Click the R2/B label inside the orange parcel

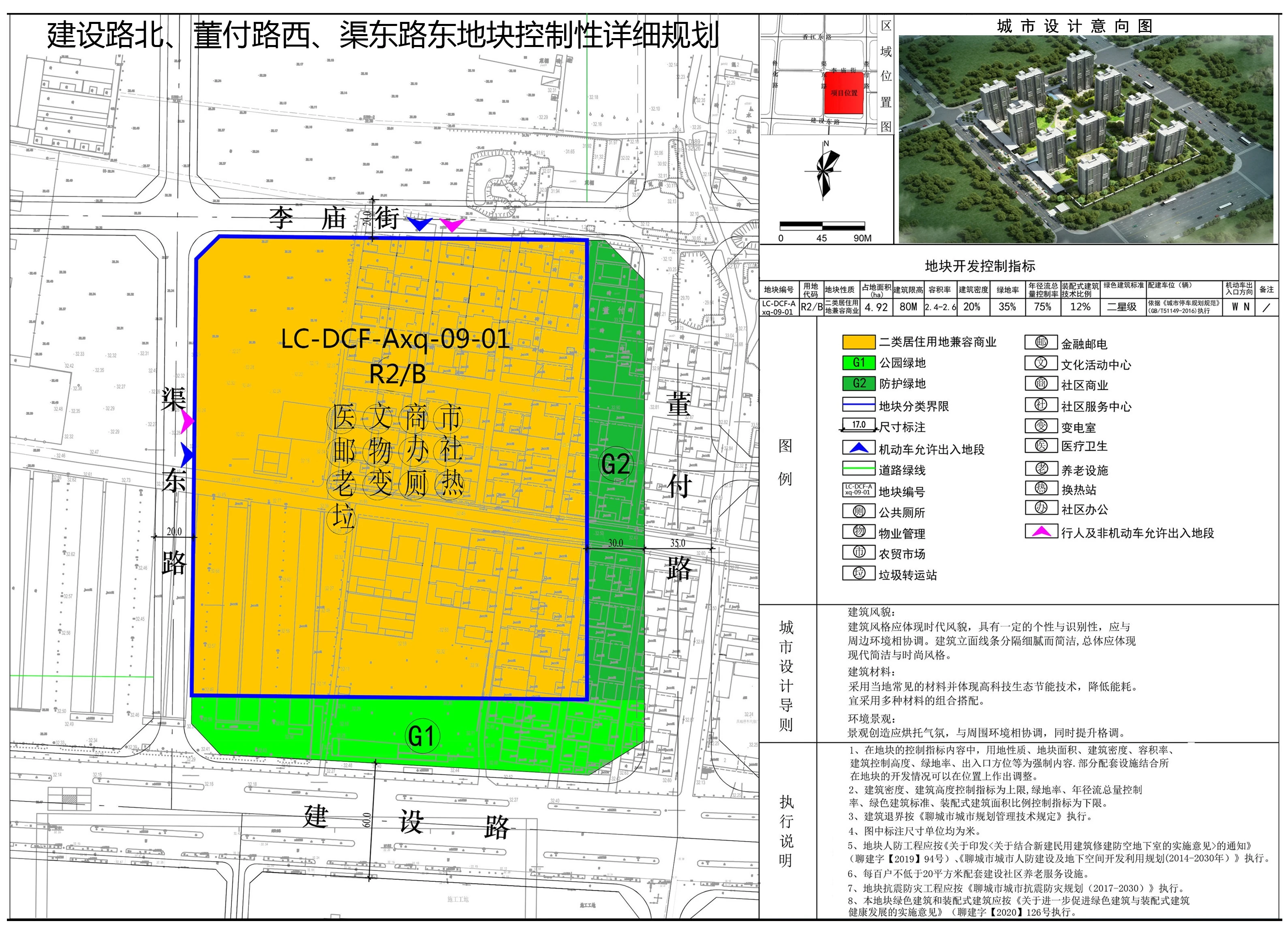[398, 374]
